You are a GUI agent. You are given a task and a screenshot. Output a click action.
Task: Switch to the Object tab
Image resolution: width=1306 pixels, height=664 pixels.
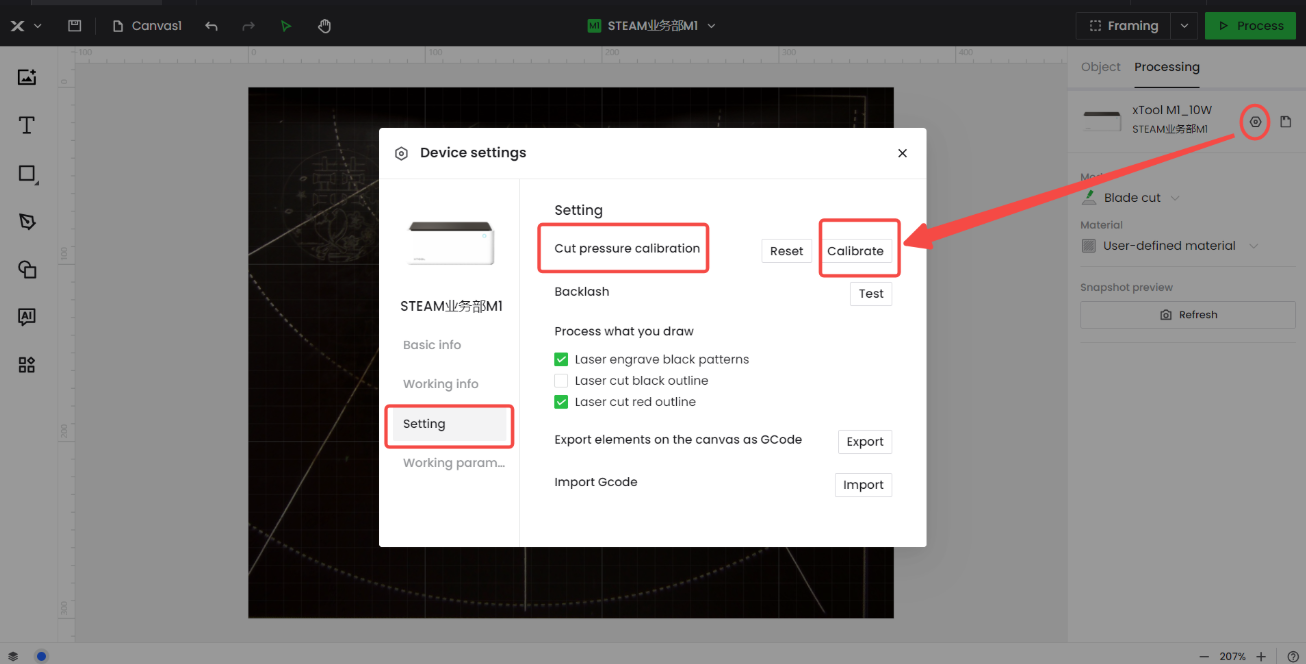click(1100, 67)
